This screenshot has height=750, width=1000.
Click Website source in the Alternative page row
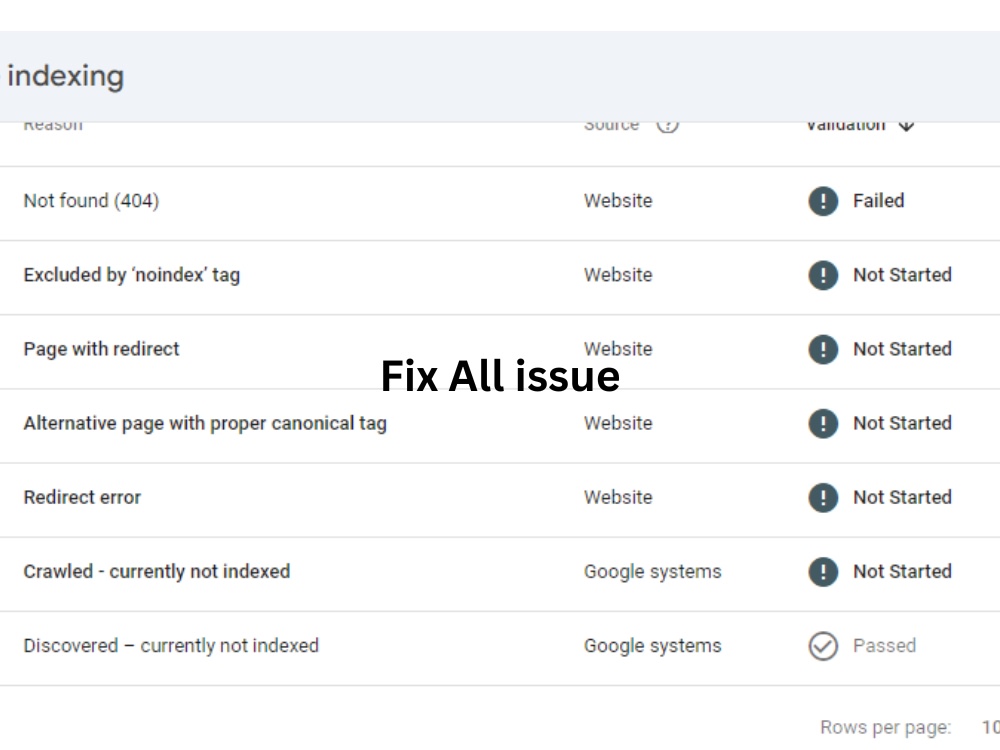point(618,423)
